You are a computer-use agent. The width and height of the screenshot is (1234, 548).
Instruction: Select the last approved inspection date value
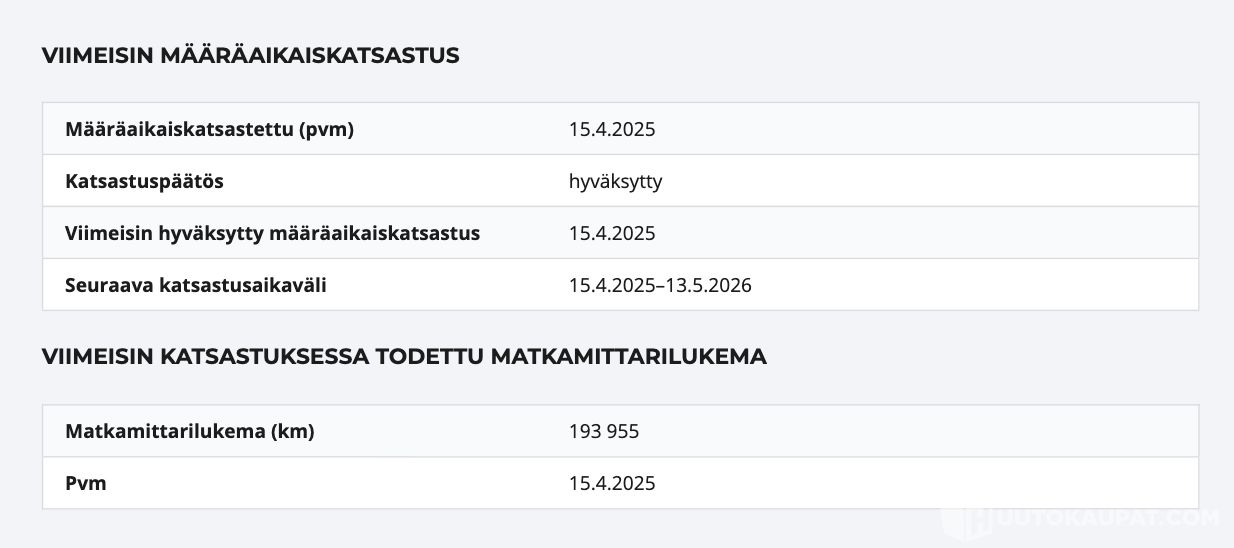612,233
